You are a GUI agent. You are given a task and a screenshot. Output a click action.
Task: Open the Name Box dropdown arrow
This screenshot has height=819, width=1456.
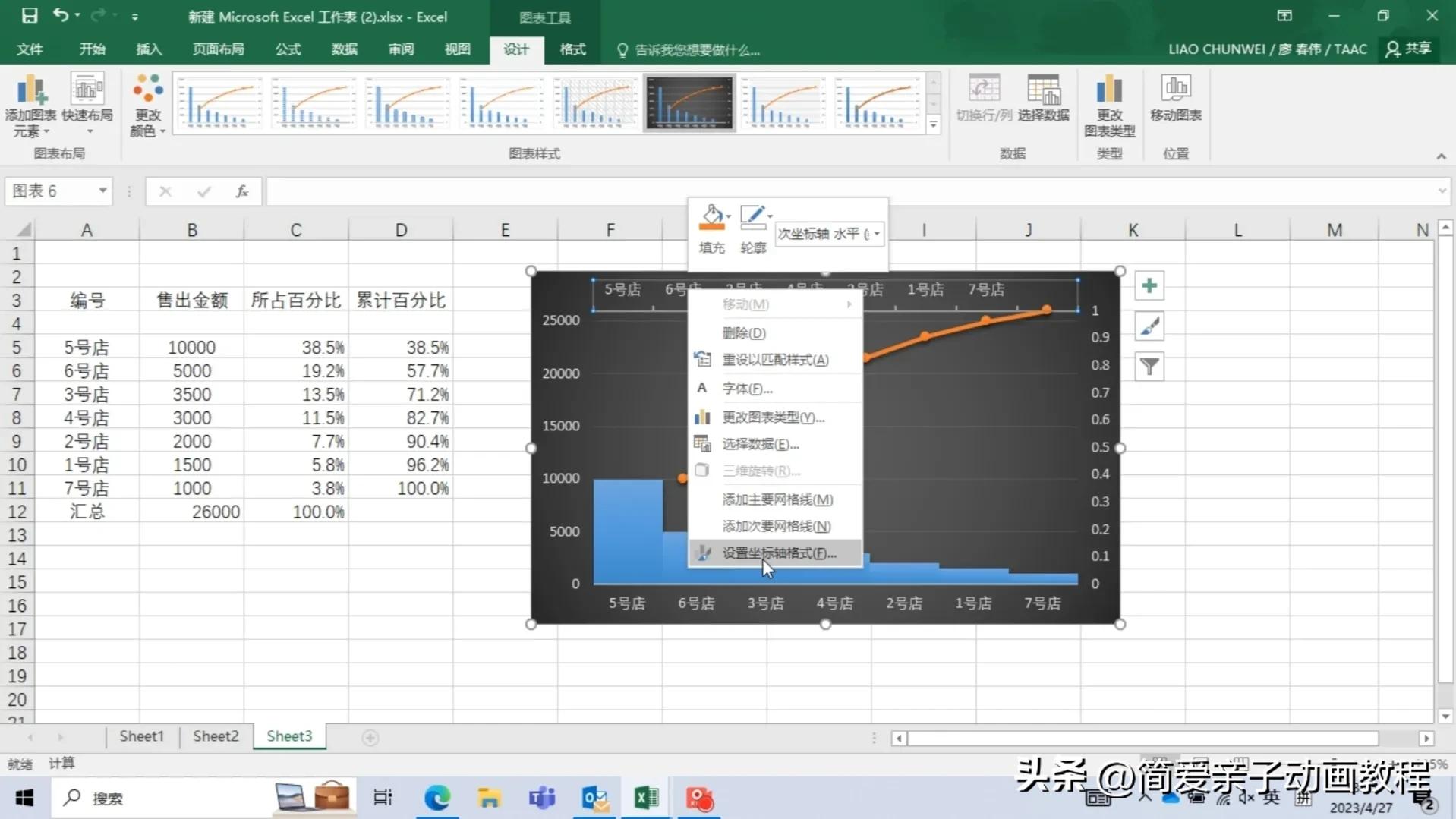(x=102, y=191)
